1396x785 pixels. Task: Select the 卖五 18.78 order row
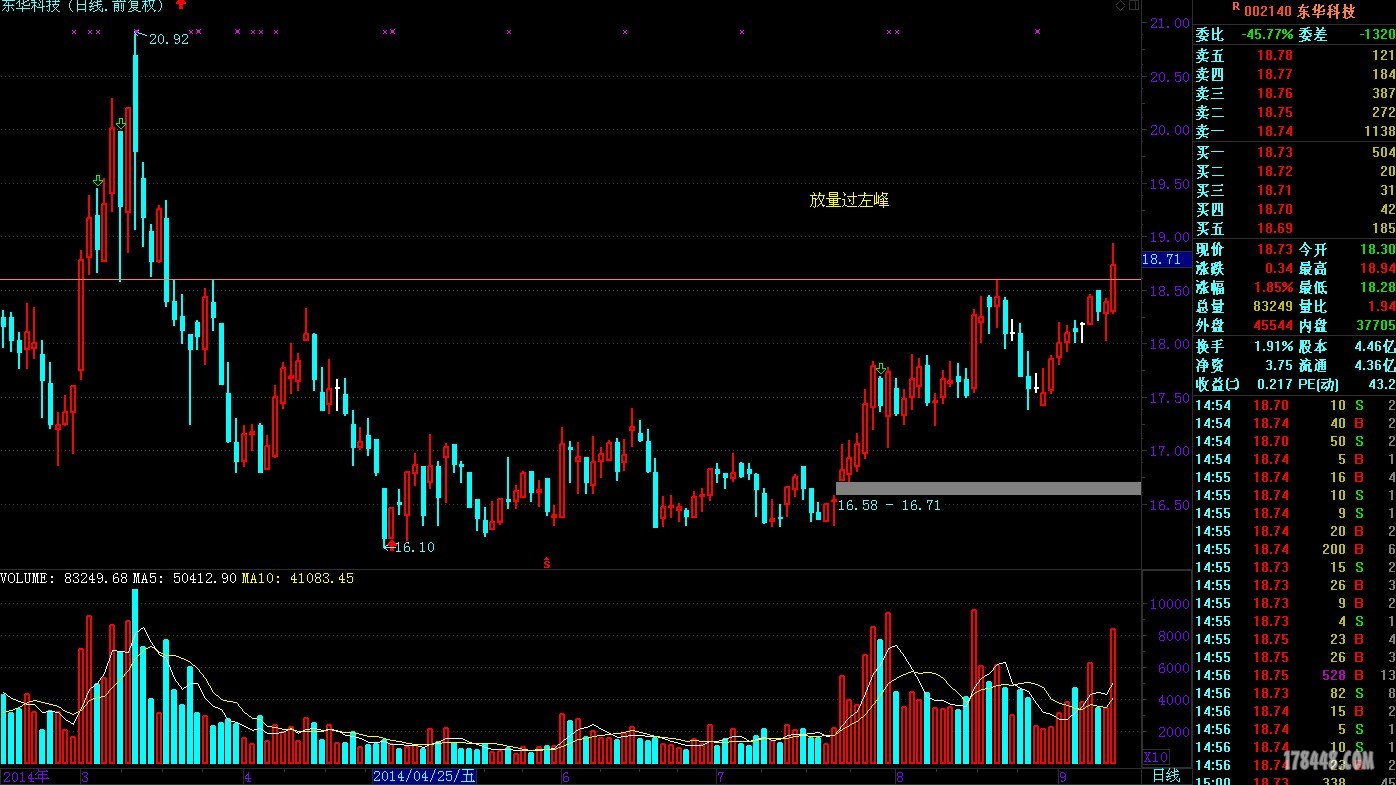click(x=1295, y=56)
